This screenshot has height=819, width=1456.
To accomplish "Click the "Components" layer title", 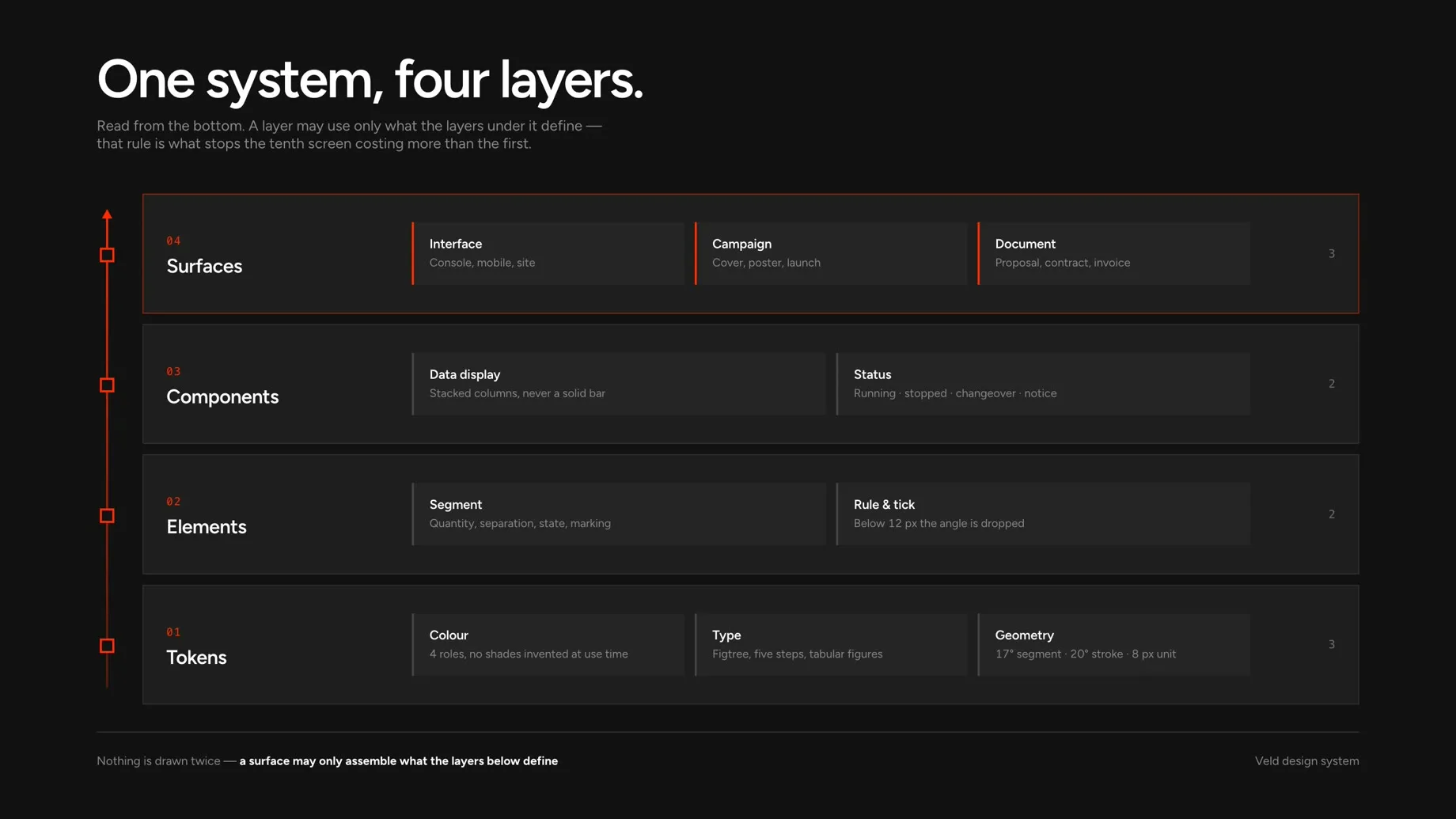I will [222, 396].
